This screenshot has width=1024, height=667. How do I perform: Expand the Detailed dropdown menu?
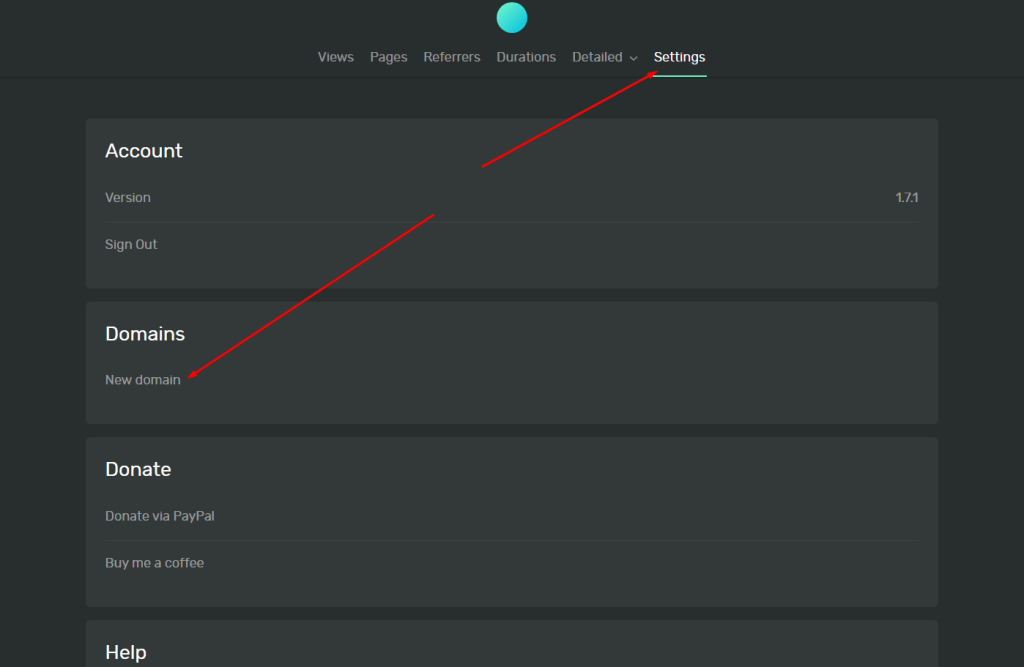tap(598, 57)
